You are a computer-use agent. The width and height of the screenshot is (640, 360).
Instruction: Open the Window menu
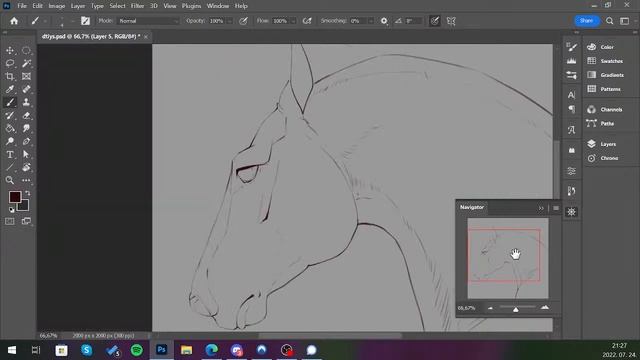(218, 6)
